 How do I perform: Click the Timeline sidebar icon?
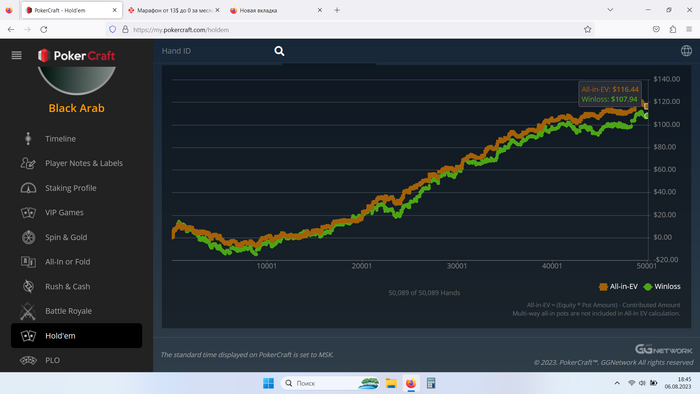pyautogui.click(x=28, y=139)
